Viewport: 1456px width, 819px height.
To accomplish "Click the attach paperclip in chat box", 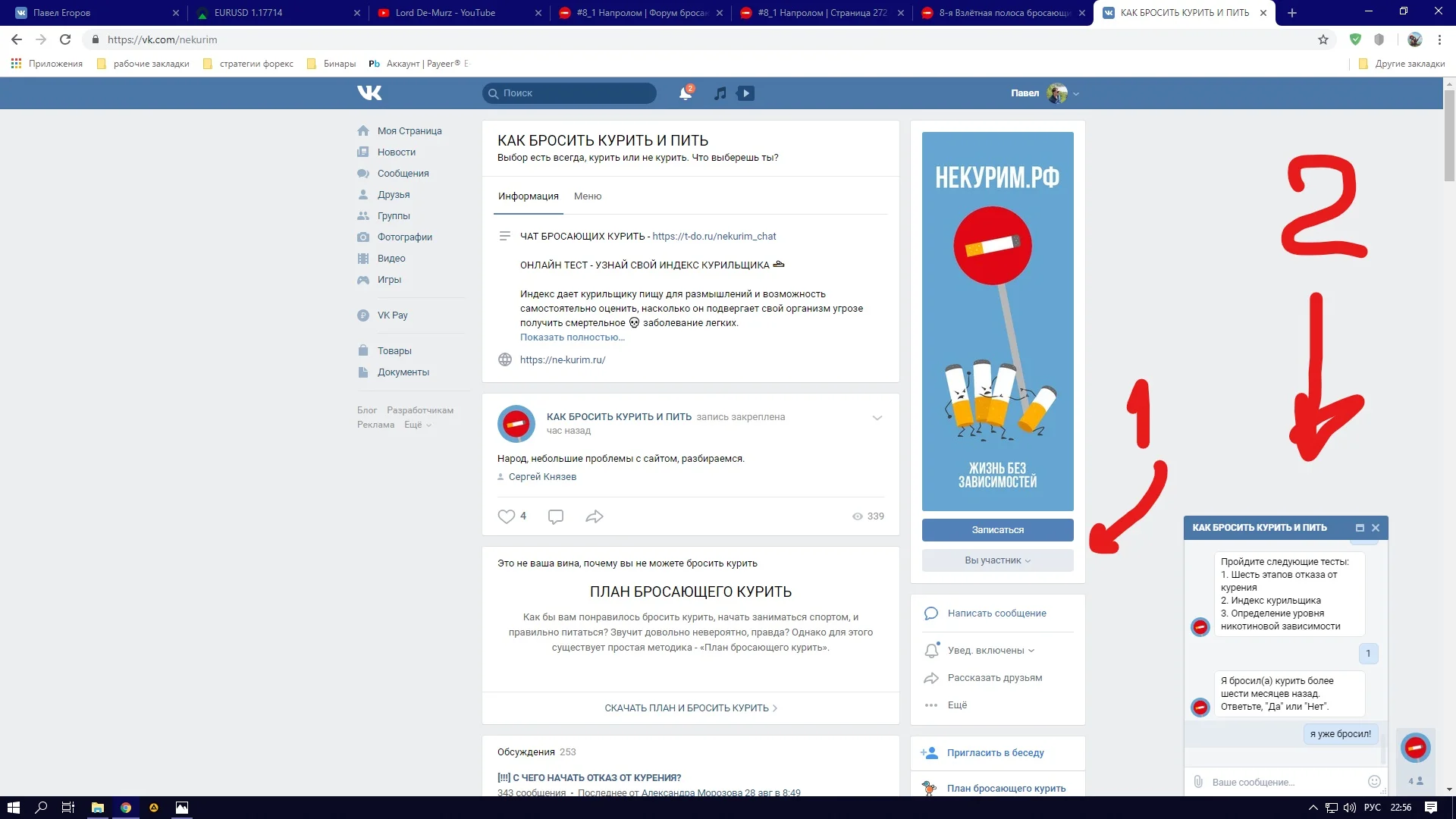I will [x=1198, y=782].
